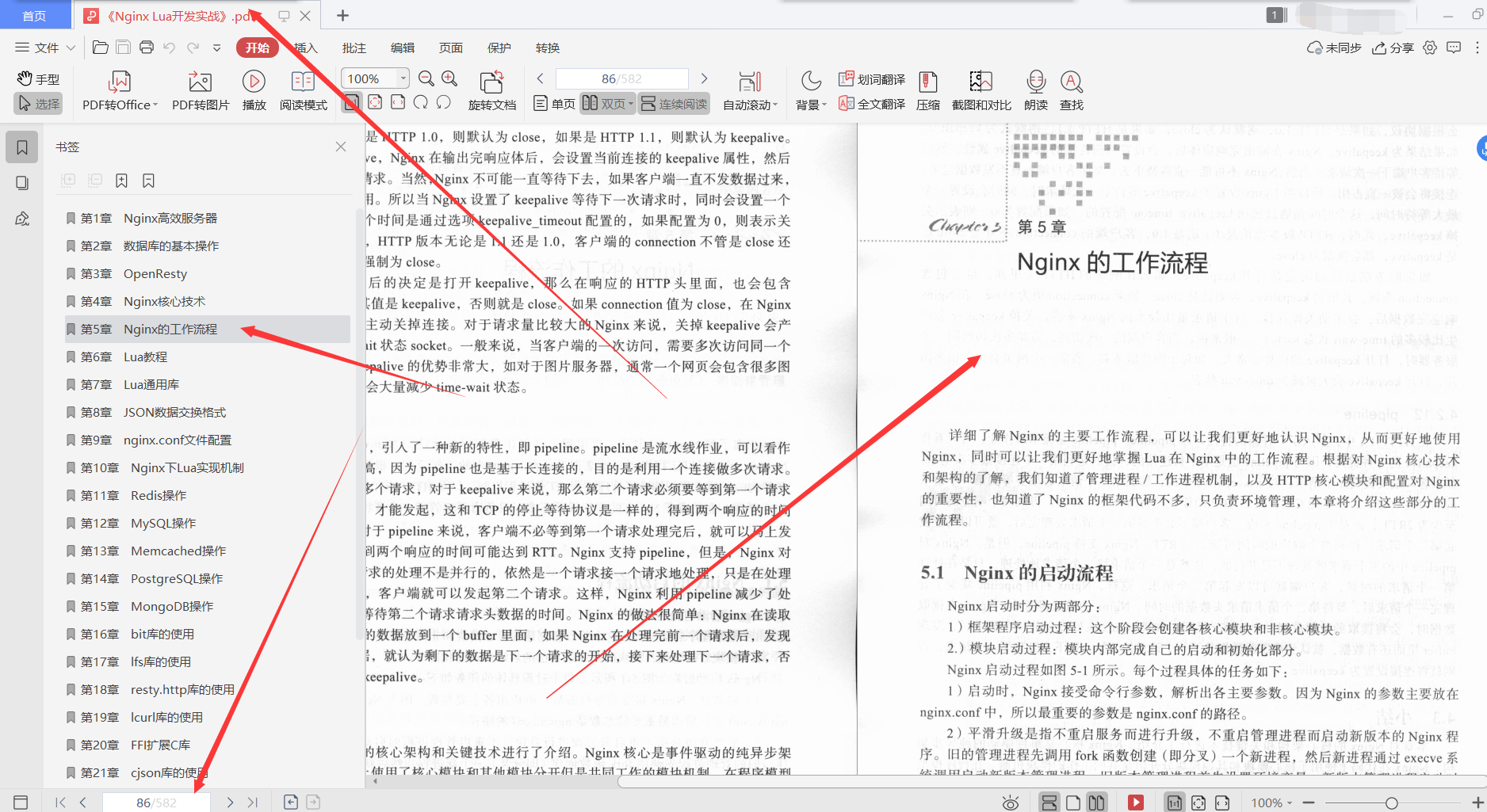Start the 播放 slideshow playback
1487x812 pixels.
tap(254, 90)
